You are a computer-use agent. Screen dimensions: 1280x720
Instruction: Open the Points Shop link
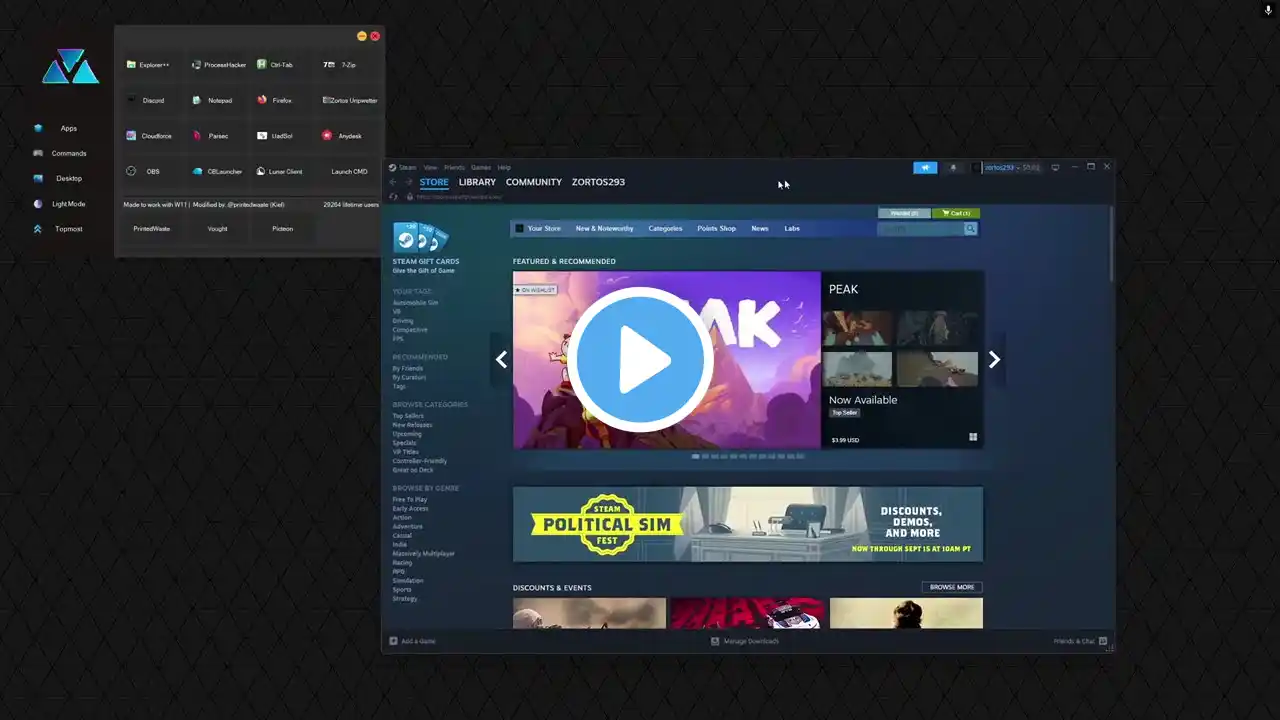[716, 228]
